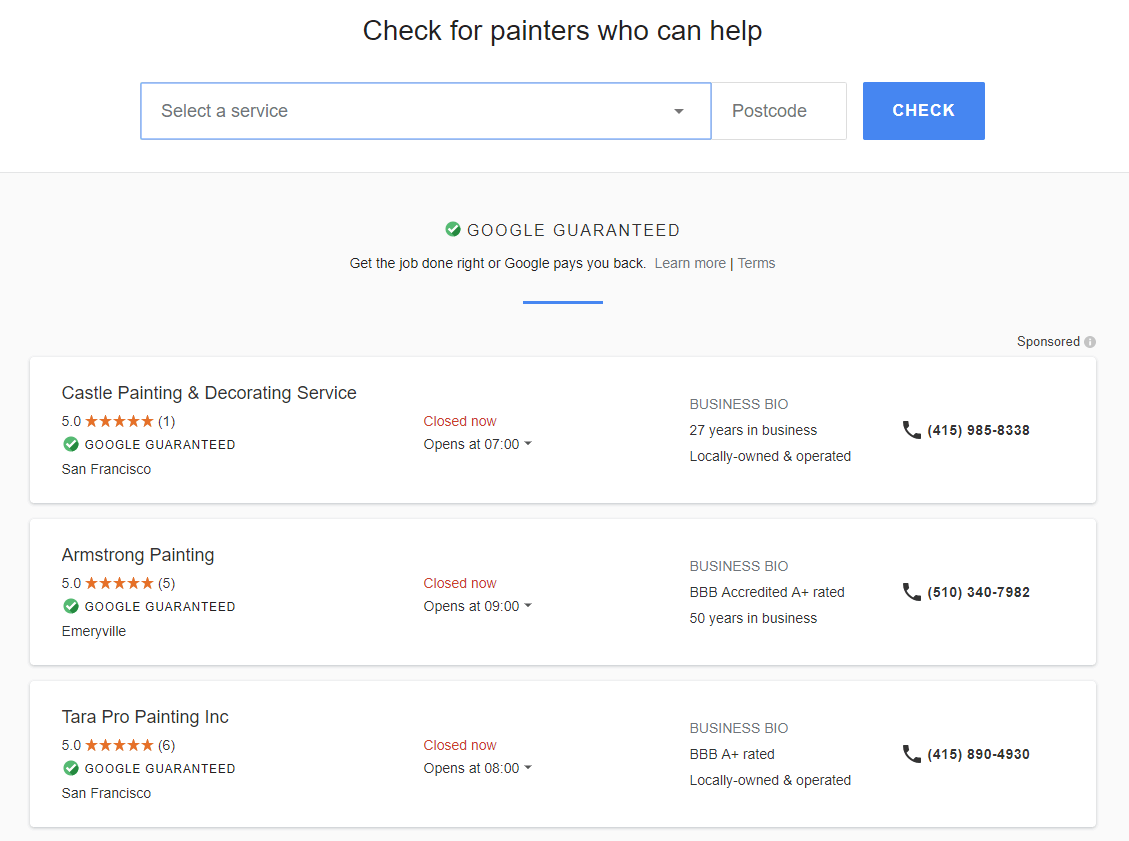
Task: Click 'Check for painters who can help' heading
Action: coord(562,31)
